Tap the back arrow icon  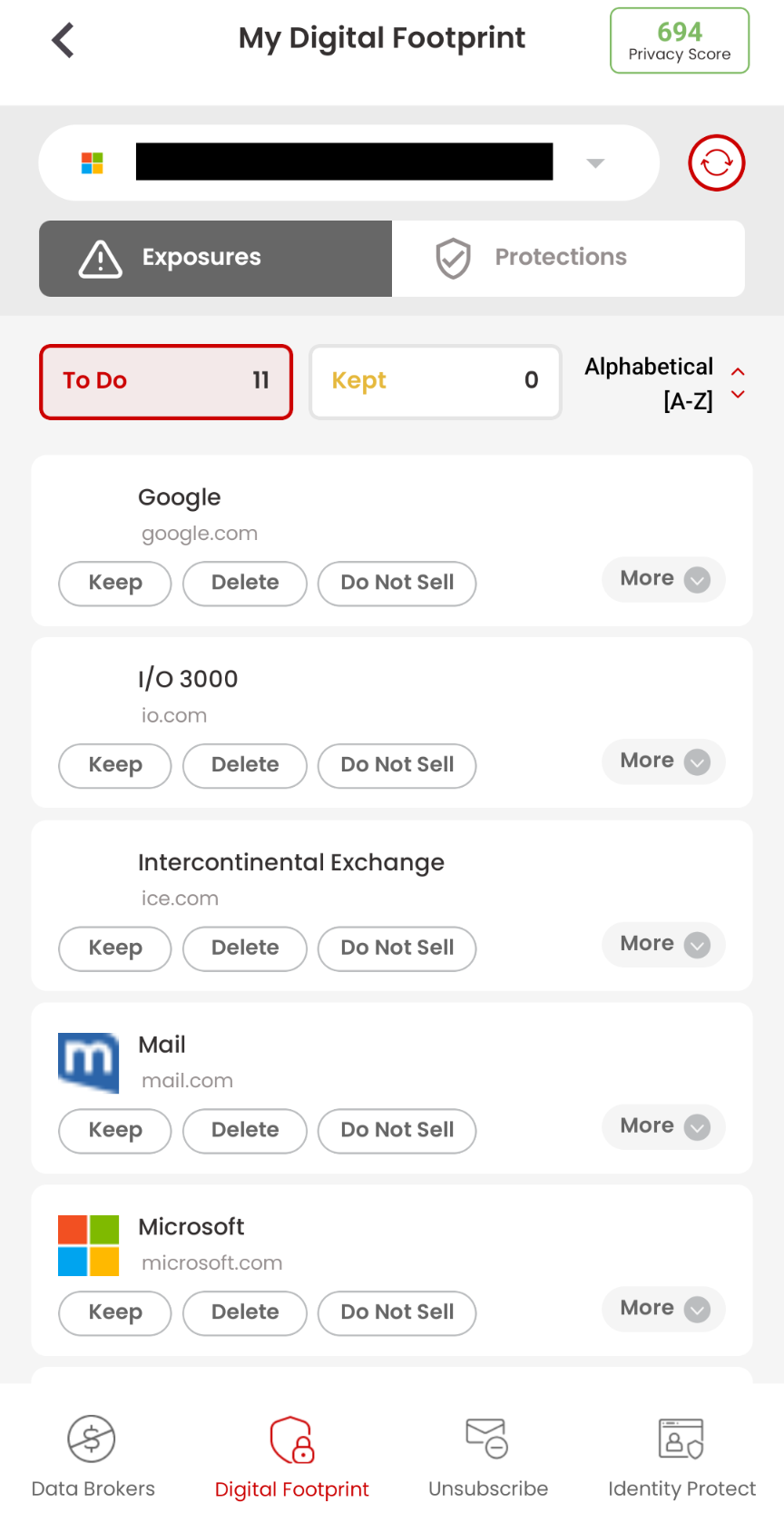(63, 40)
